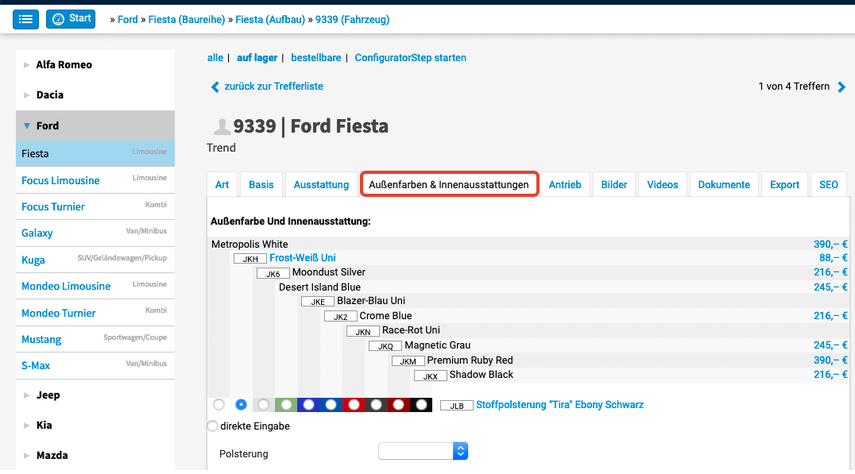
Task: Click the Start dashboard button
Action: [x=70, y=19]
